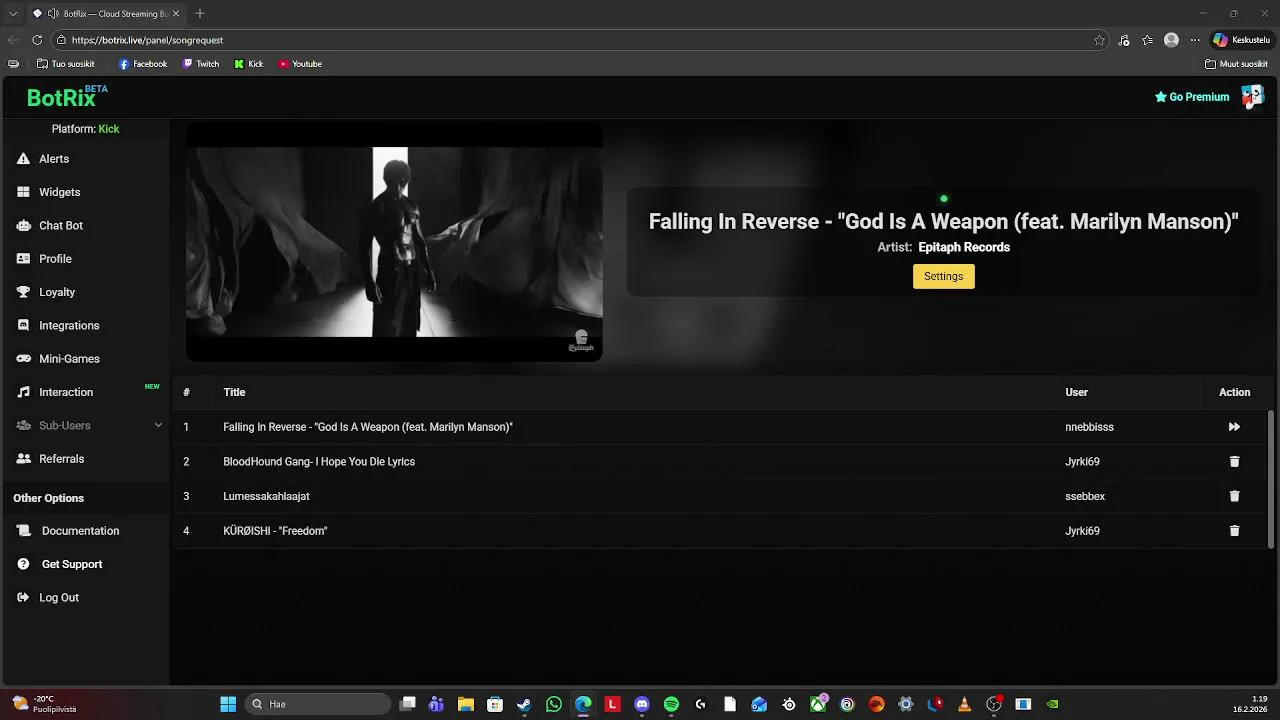1280x720 pixels.
Task: Open the Kick bookmark
Action: pos(249,64)
